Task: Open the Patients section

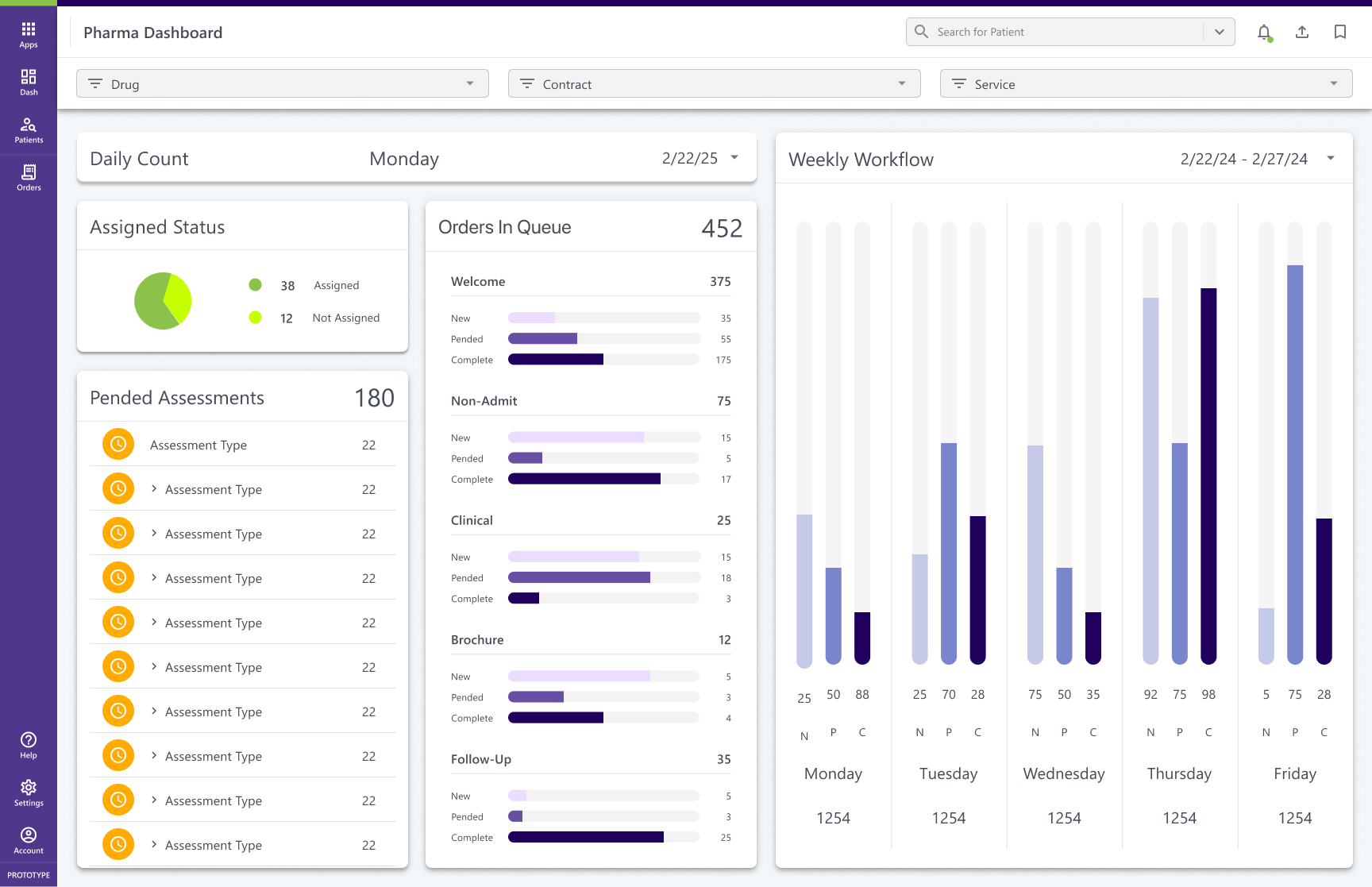Action: [29, 129]
